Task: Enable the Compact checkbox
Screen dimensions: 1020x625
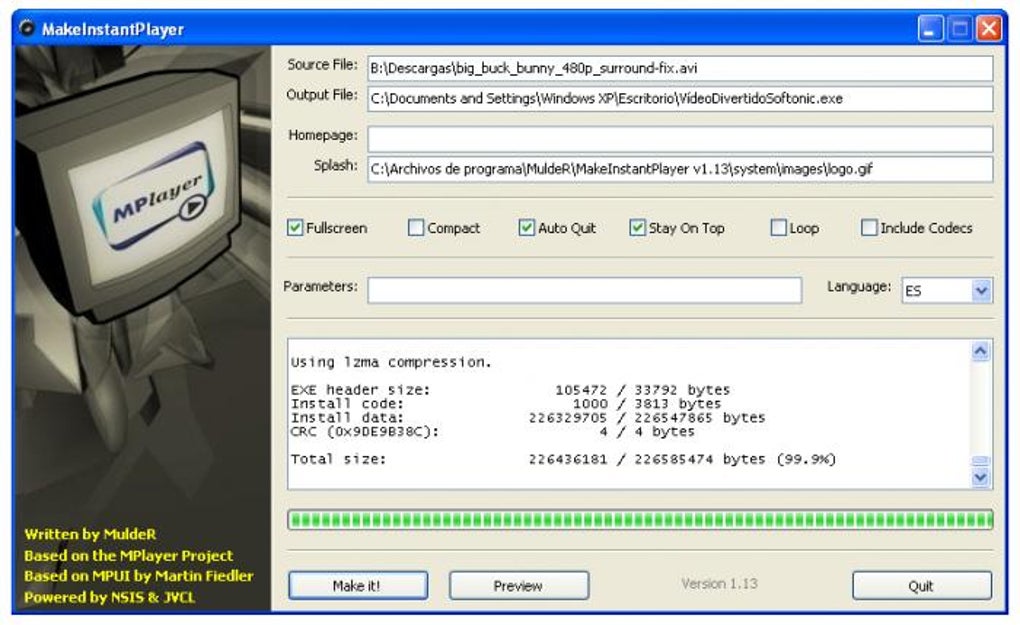Action: (416, 228)
